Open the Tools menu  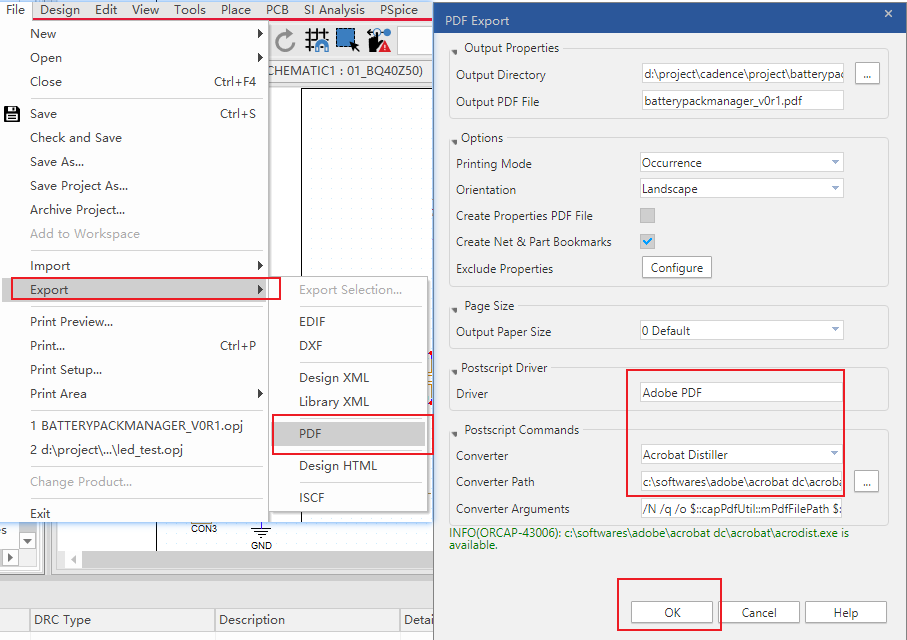190,10
